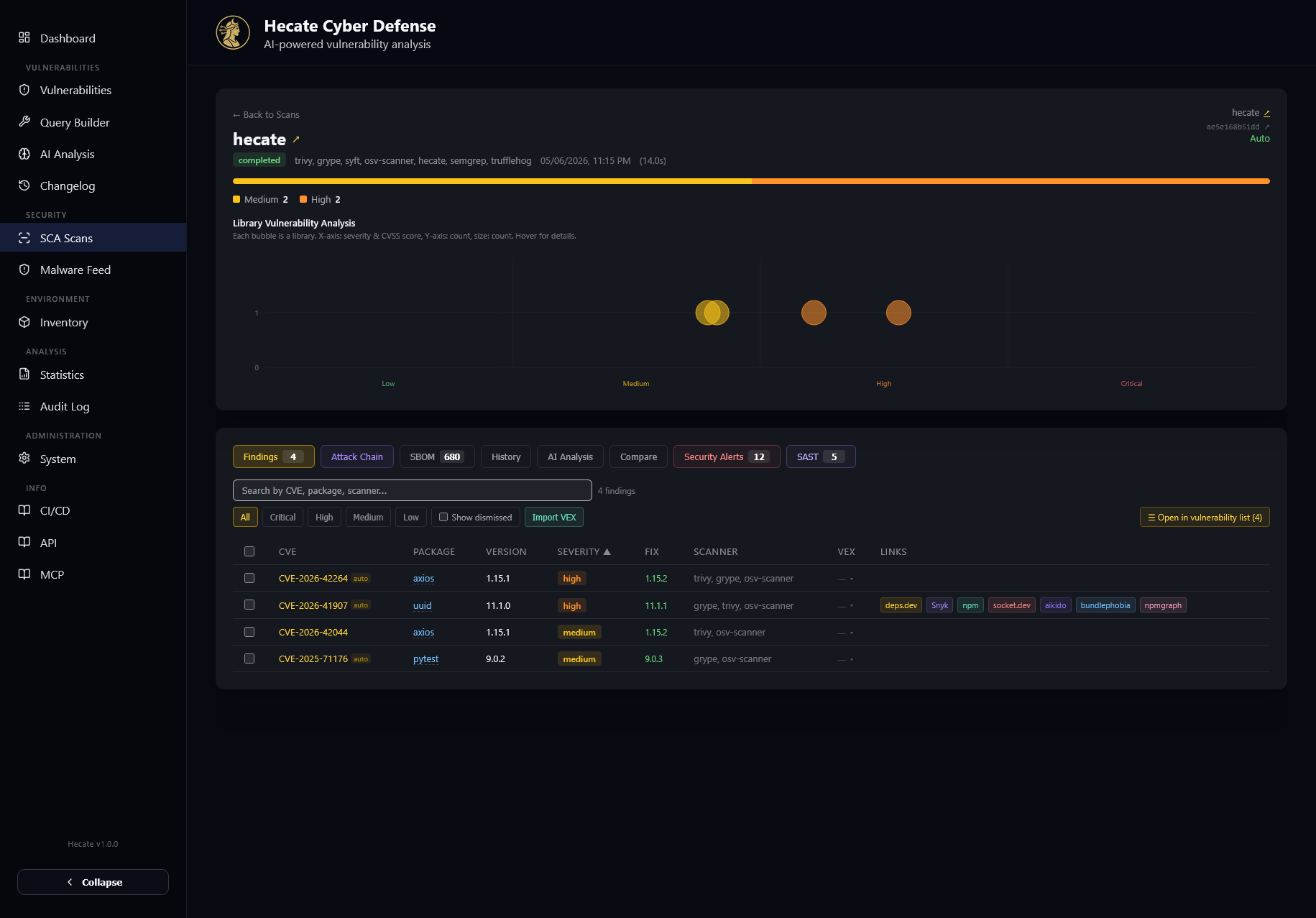
Task: Click the Audit Log list icon
Action: tap(24, 406)
